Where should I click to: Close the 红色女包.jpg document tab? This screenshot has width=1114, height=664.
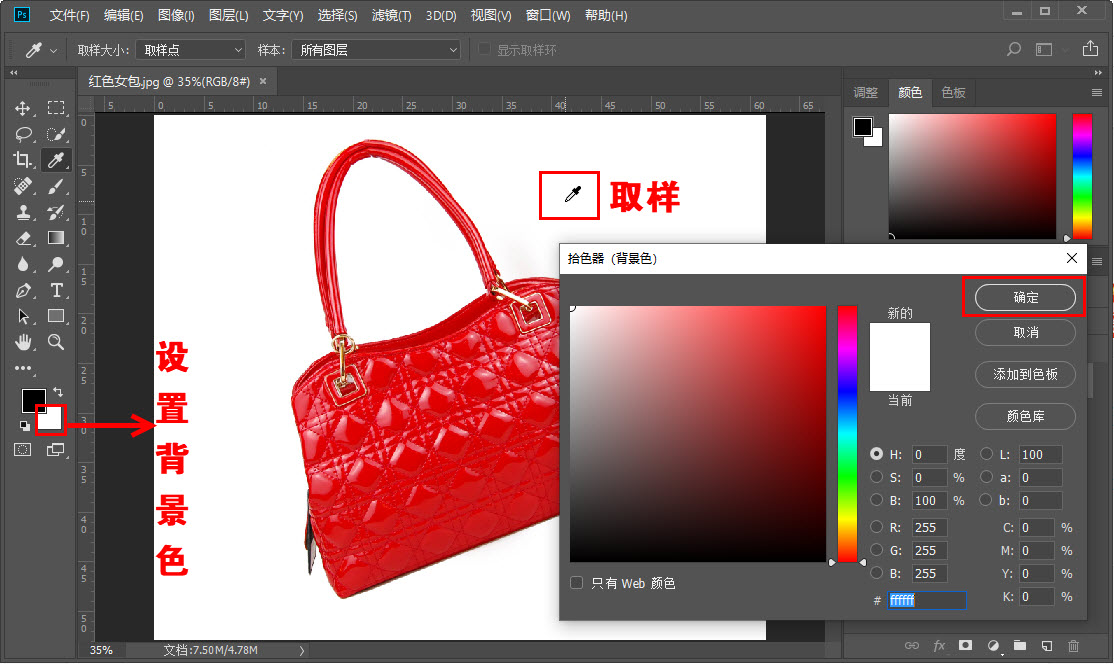pos(263,81)
